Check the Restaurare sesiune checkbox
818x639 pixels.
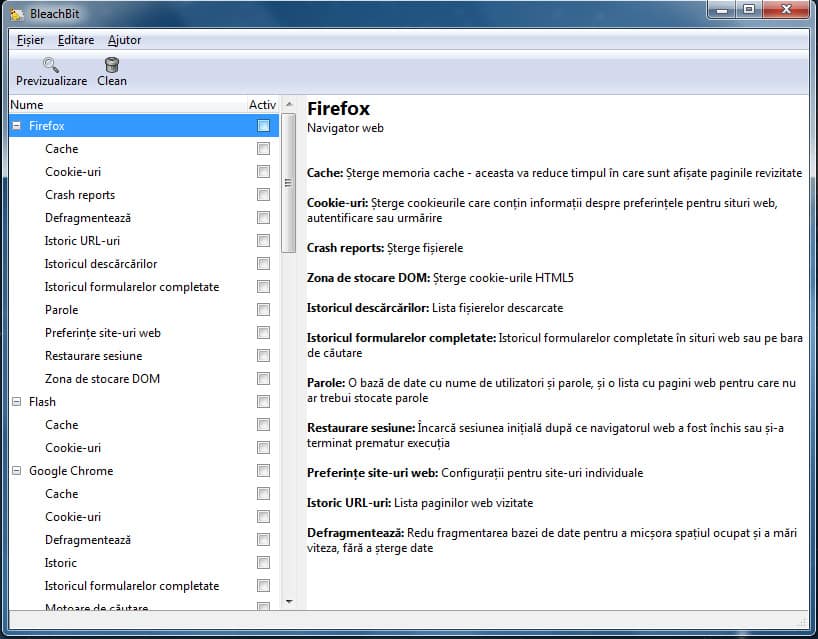click(x=263, y=356)
